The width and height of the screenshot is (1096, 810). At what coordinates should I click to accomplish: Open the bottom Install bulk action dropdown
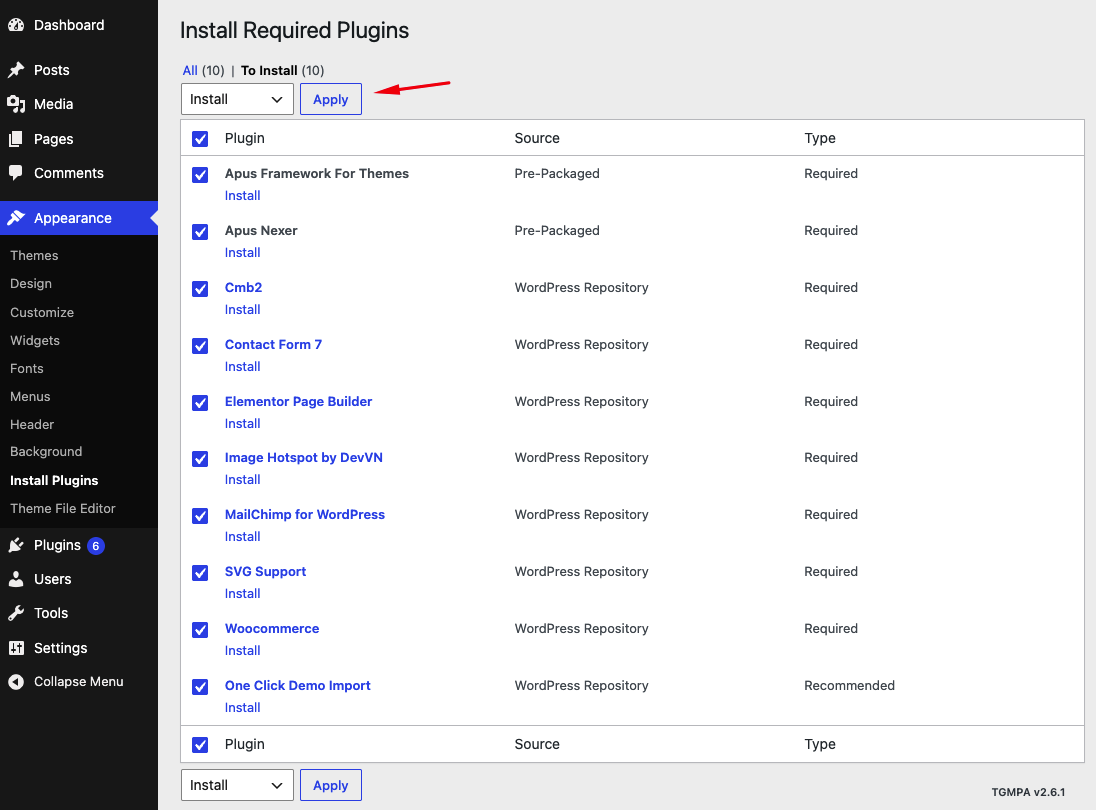[237, 785]
